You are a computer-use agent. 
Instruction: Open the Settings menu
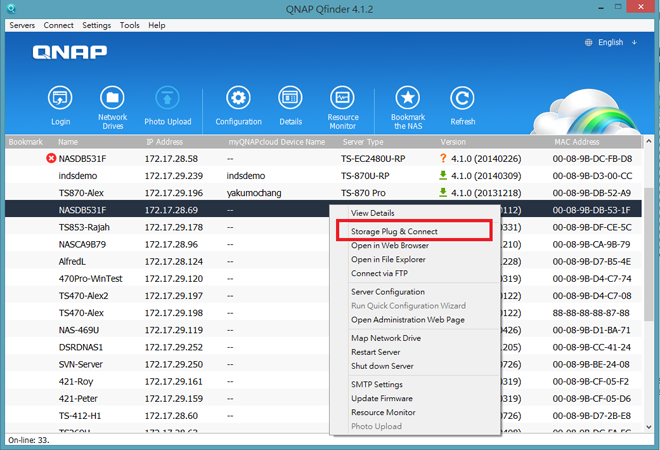96,25
